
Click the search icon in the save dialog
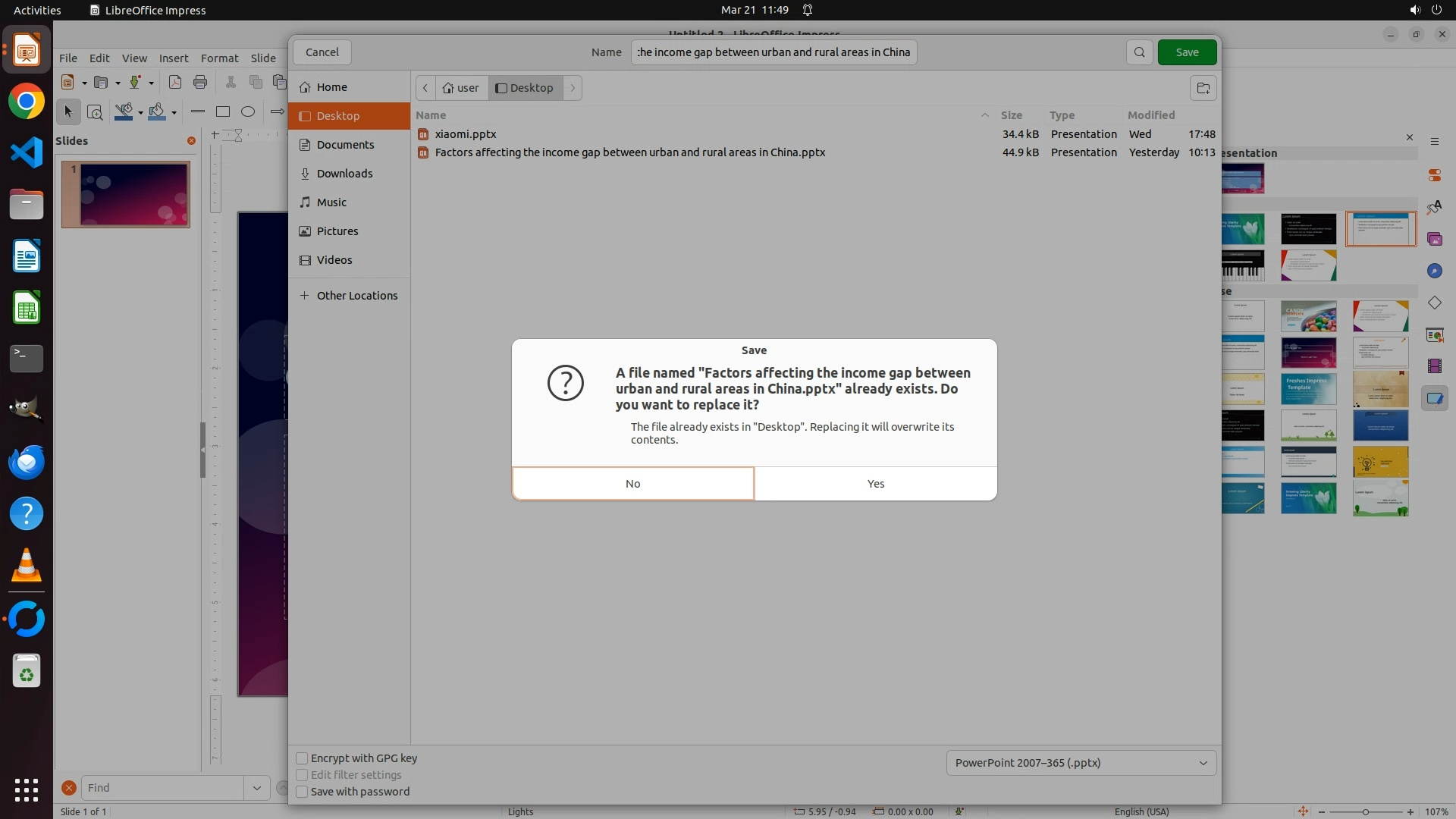coord(1139,52)
